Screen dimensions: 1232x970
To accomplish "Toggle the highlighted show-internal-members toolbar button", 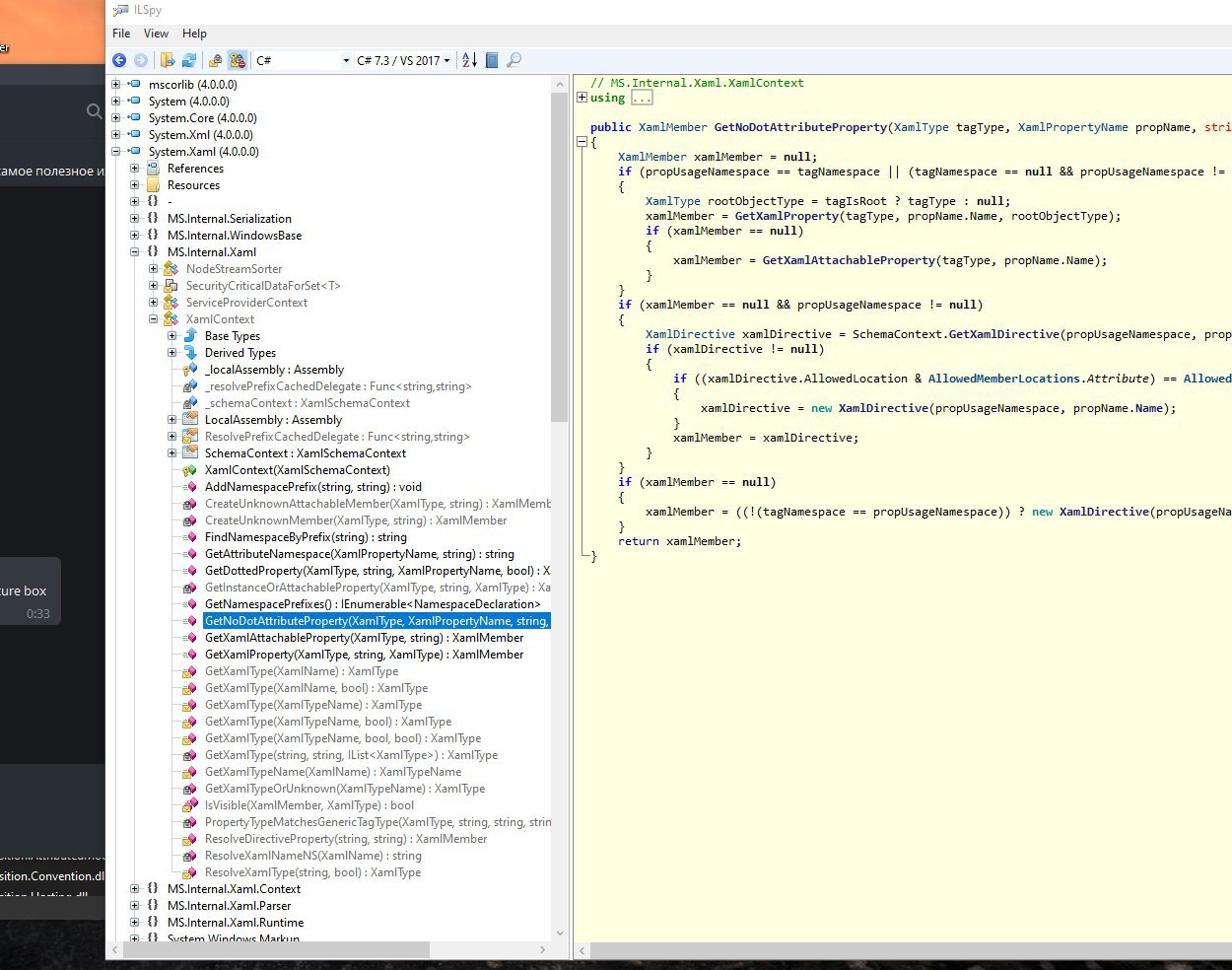I will pyautogui.click(x=238, y=60).
